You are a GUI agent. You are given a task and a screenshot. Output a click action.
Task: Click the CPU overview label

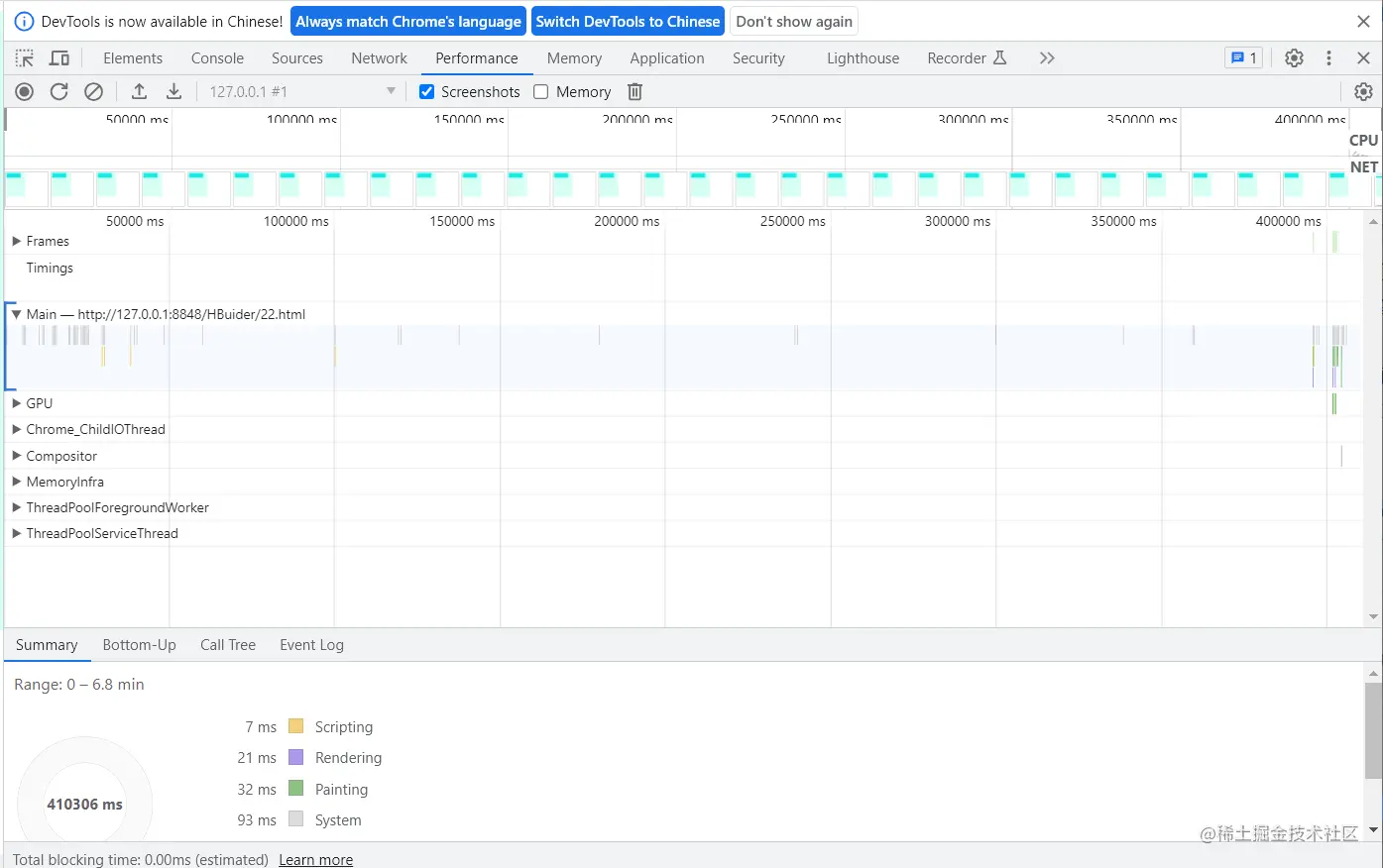(x=1364, y=141)
